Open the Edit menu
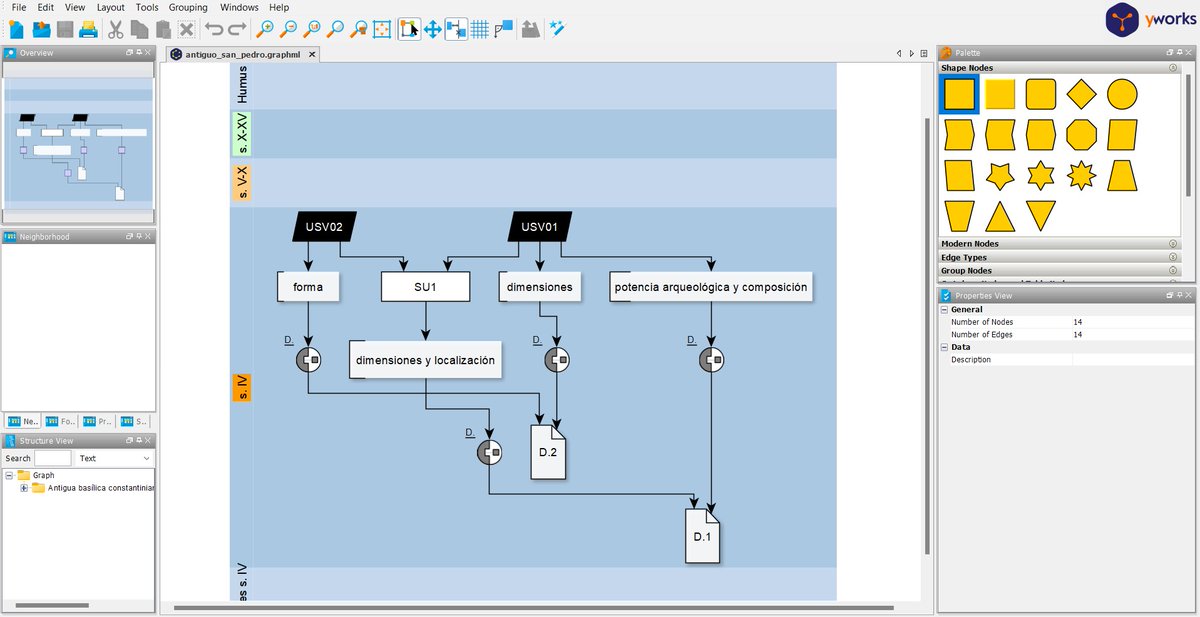Image resolution: width=1200 pixels, height=617 pixels. (x=46, y=7)
